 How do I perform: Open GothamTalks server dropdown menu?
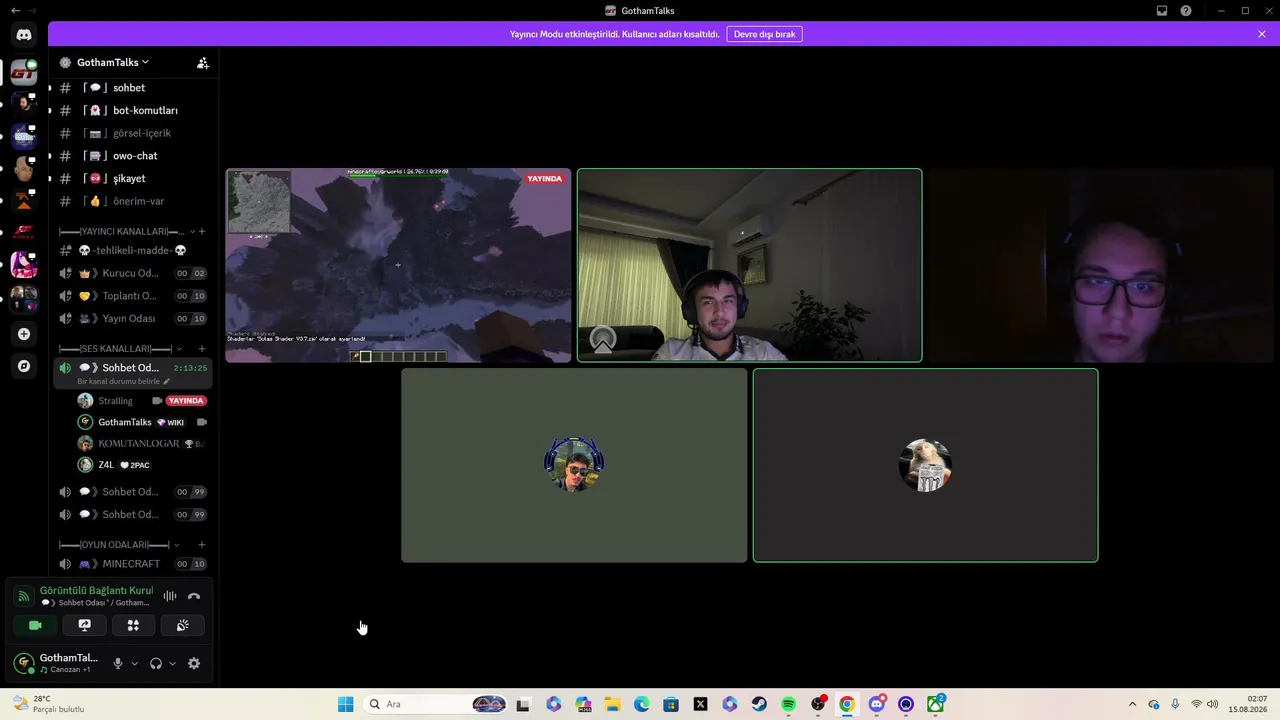pyautogui.click(x=113, y=62)
